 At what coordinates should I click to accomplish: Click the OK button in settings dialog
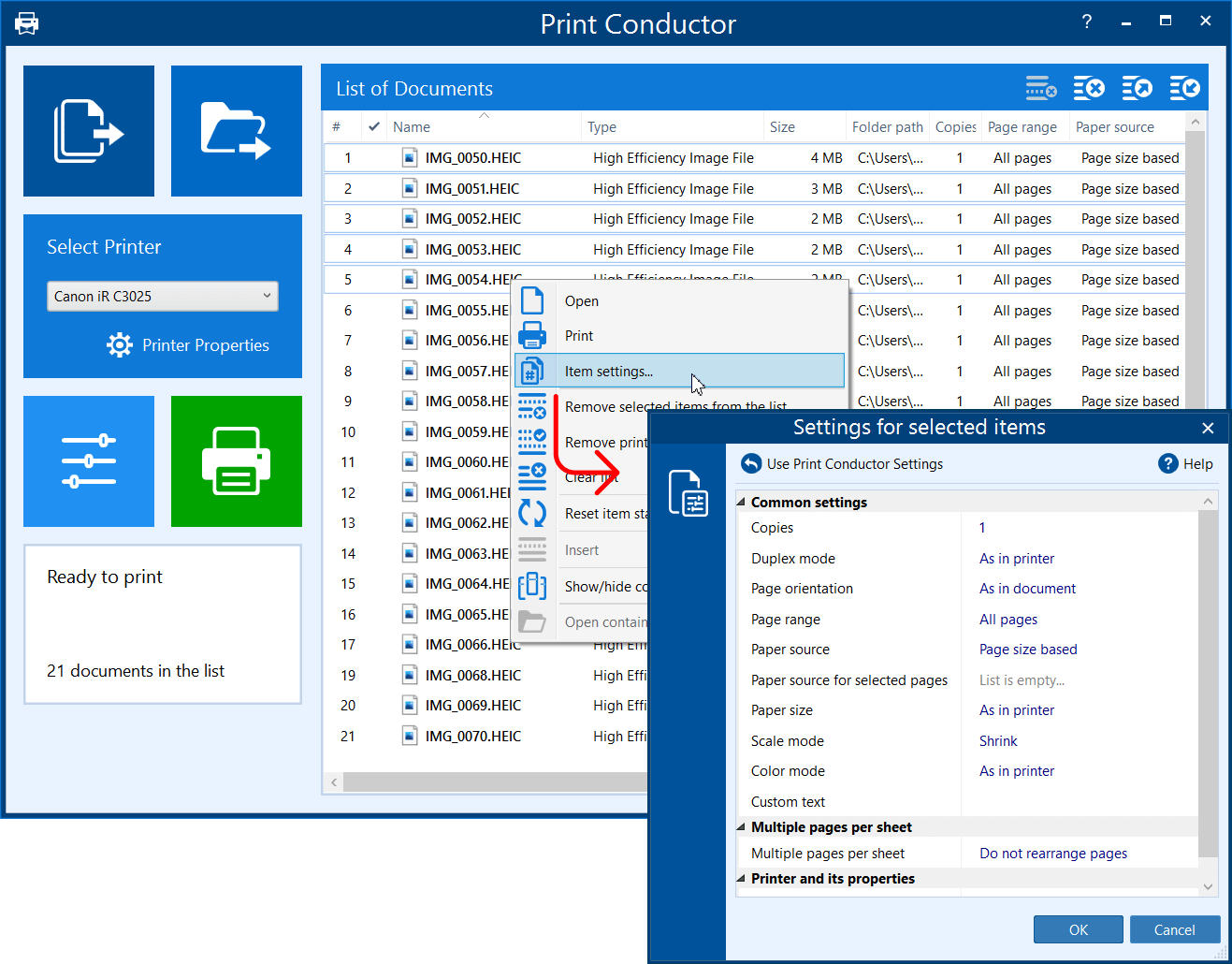[1078, 929]
